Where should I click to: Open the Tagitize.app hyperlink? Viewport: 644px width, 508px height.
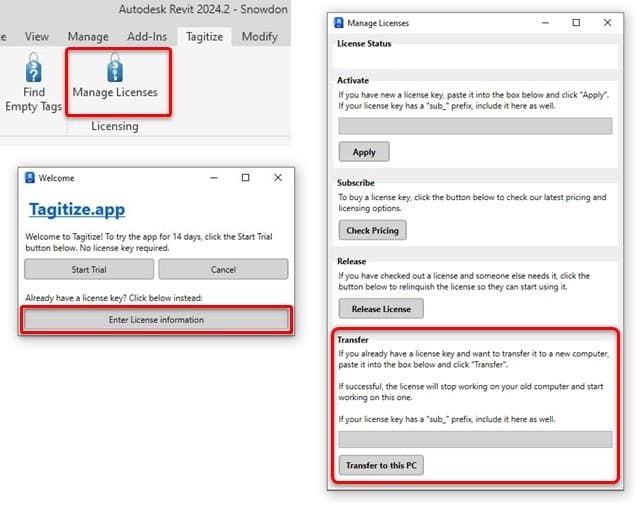coord(77,209)
